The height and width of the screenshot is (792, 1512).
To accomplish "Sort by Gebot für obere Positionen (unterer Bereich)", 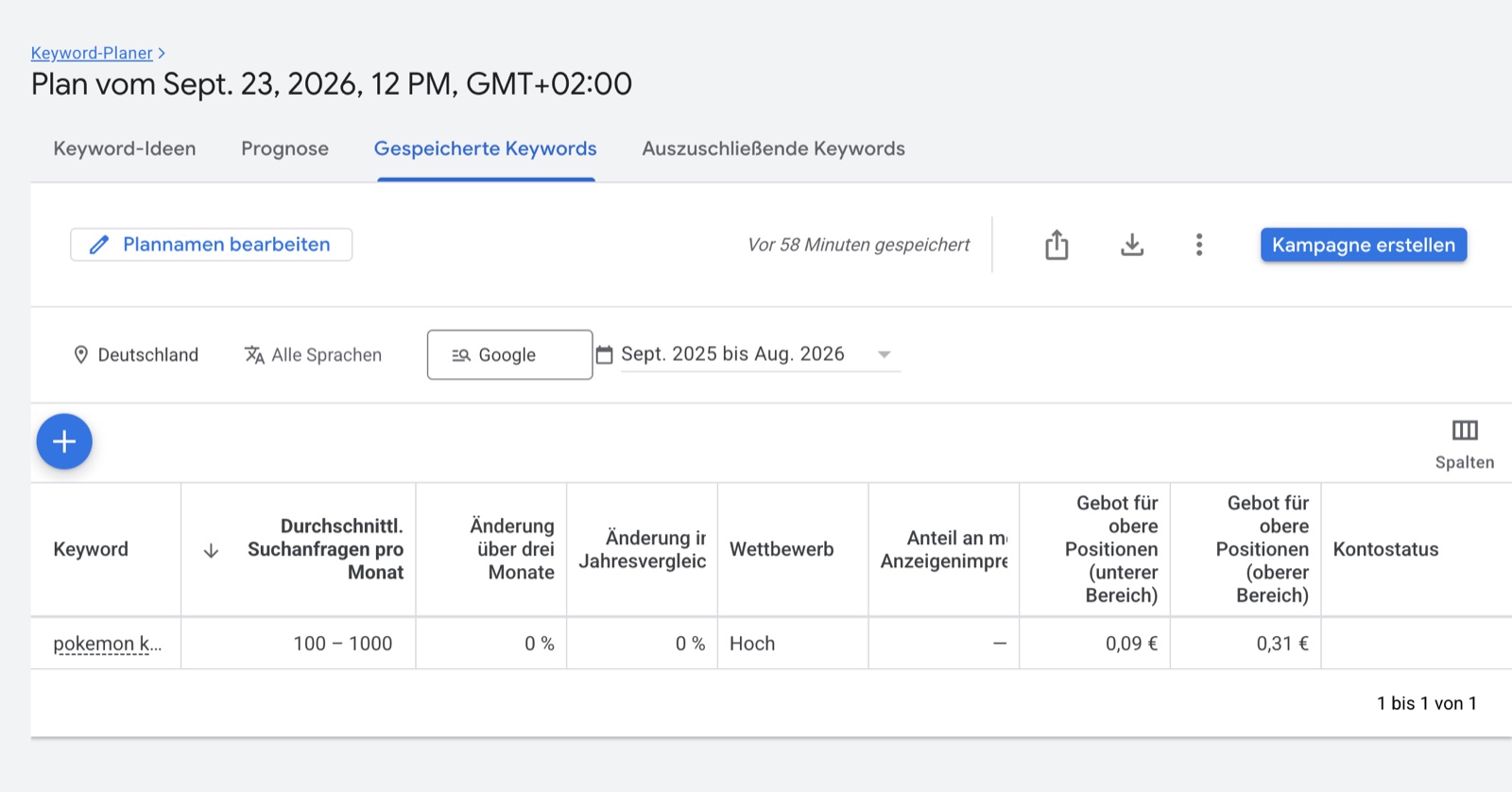I will (1111, 549).
